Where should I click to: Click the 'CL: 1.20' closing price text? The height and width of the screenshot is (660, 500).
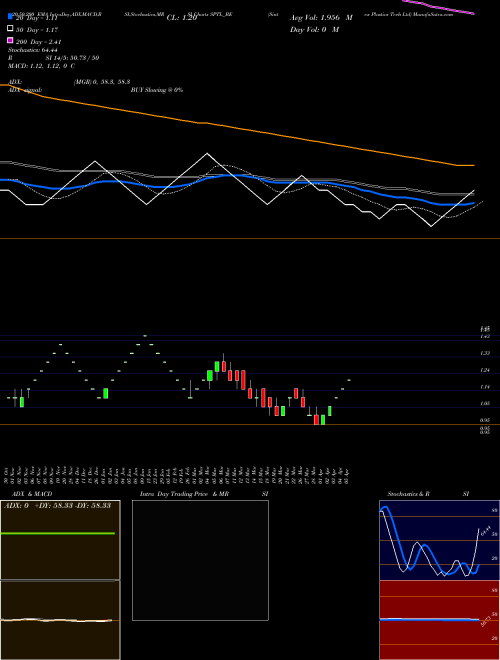(x=182, y=18)
